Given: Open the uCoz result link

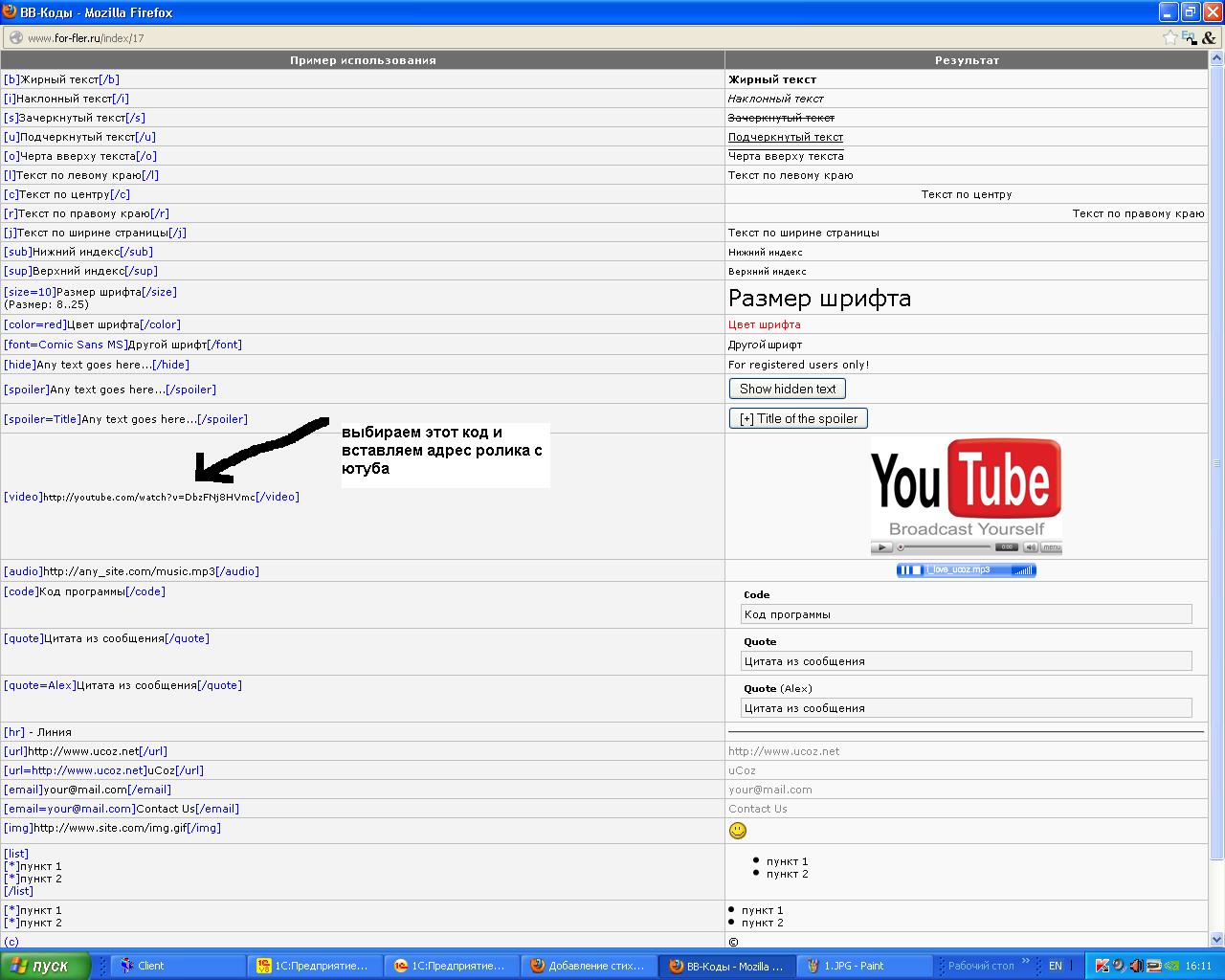Looking at the screenshot, I should tap(742, 770).
